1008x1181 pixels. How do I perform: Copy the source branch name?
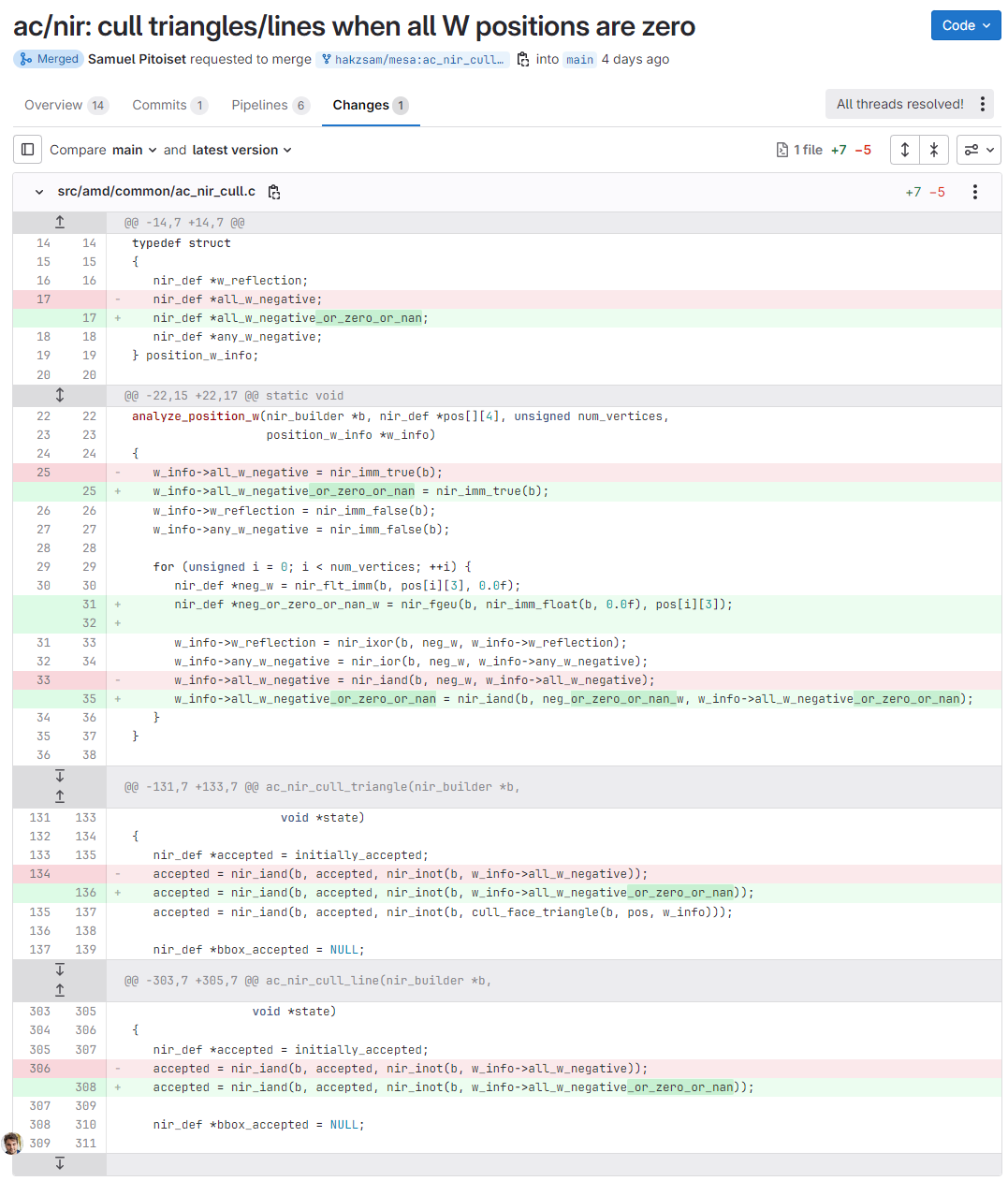pos(521,59)
